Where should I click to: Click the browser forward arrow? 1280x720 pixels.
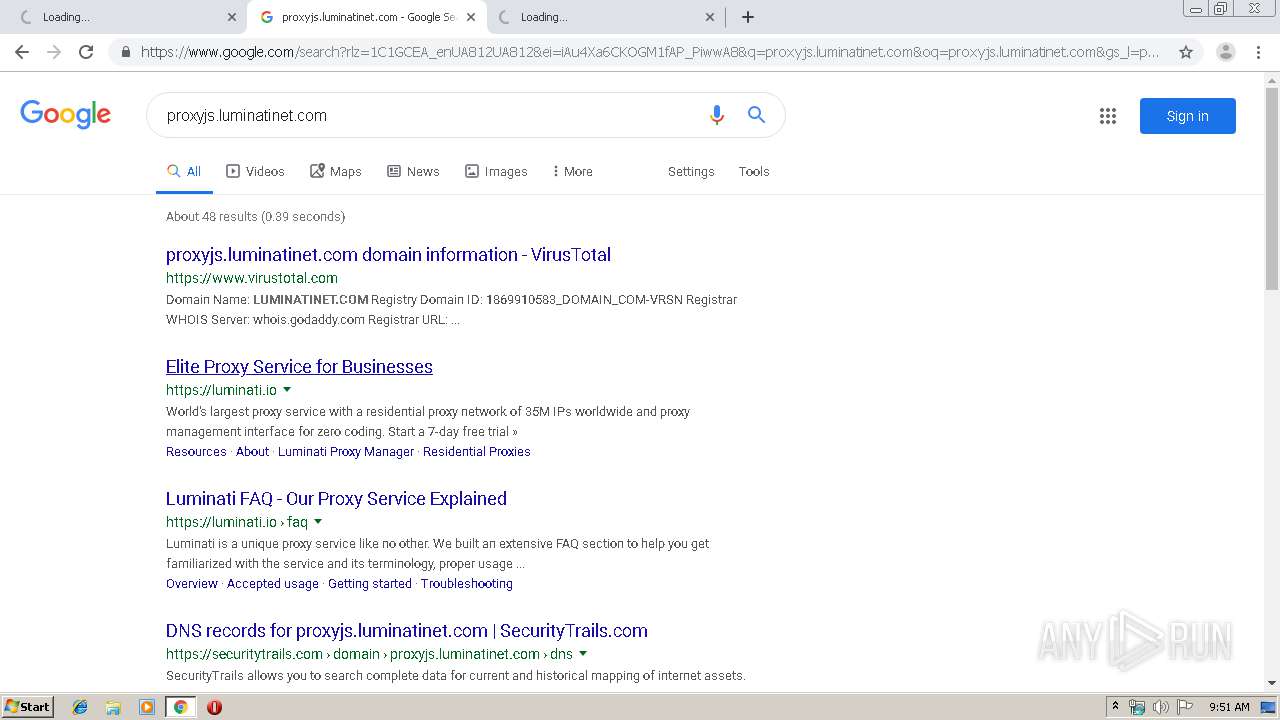[54, 52]
